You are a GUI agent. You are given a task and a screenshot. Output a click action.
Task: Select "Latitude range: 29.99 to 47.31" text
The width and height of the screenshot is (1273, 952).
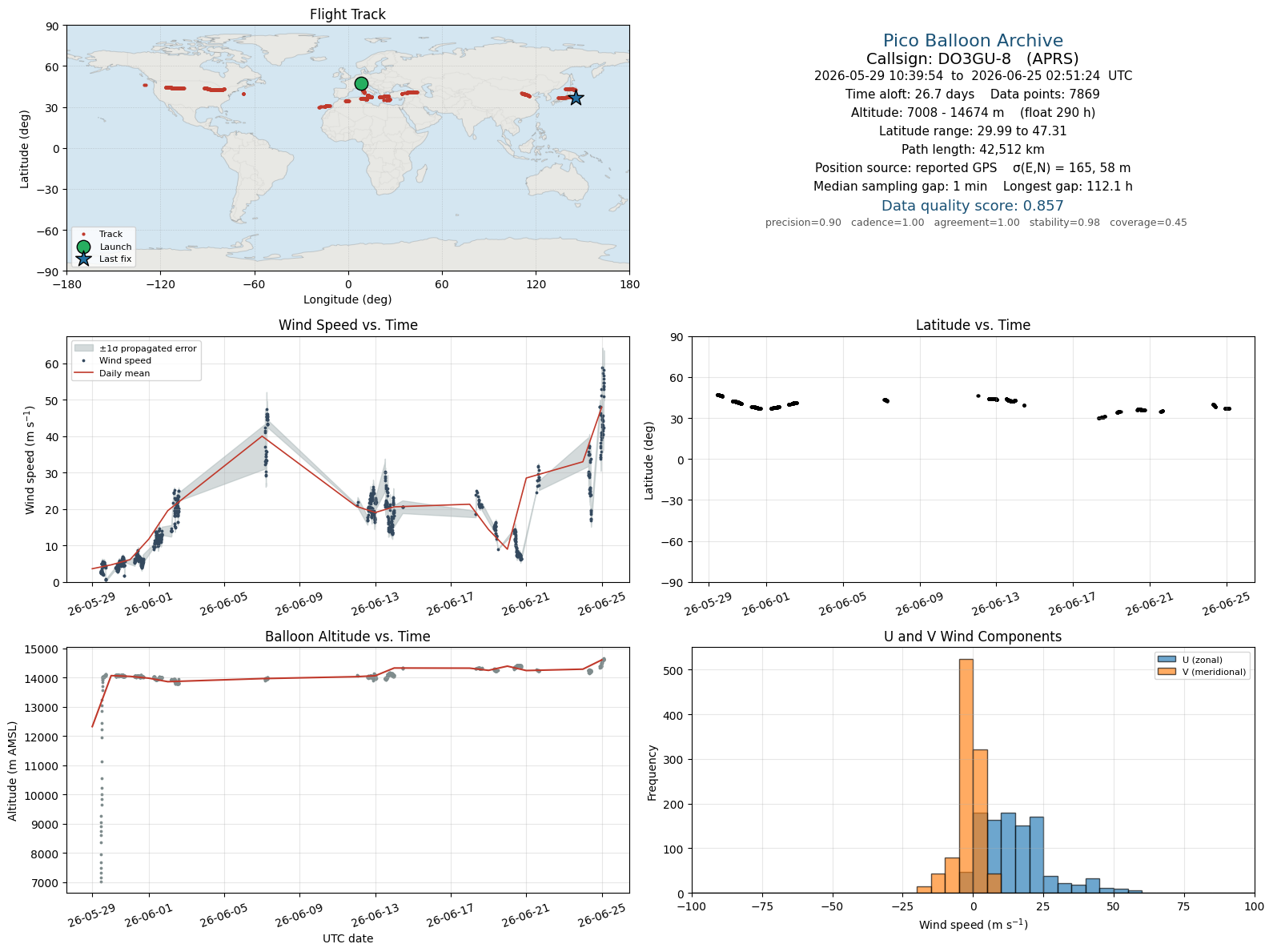973,131
